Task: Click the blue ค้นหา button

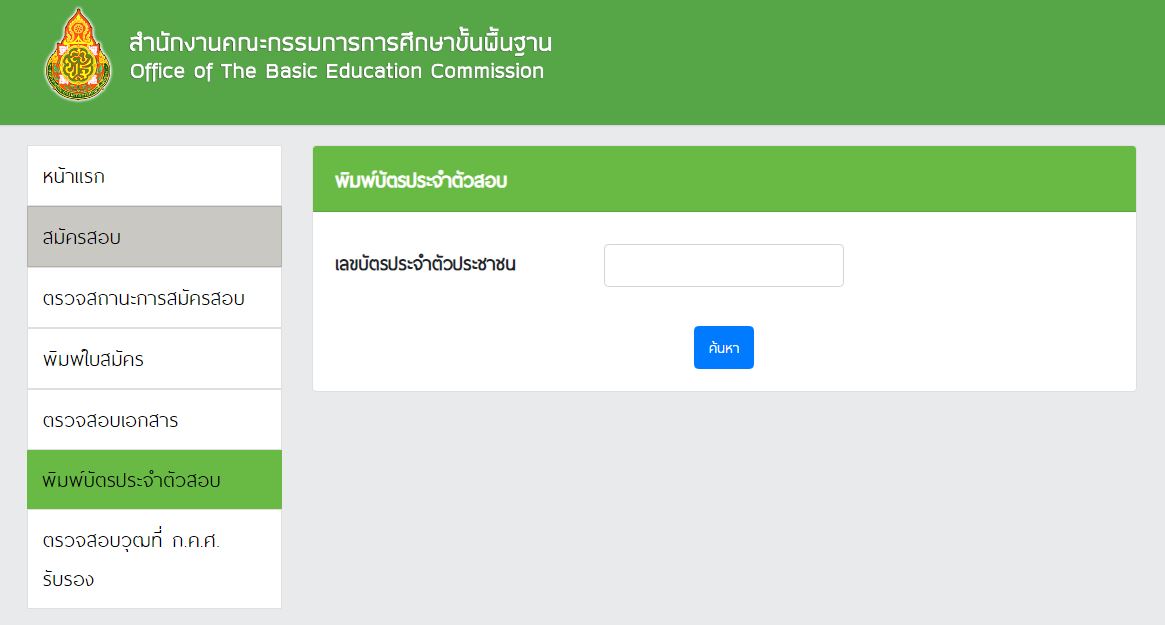Action: tap(724, 347)
